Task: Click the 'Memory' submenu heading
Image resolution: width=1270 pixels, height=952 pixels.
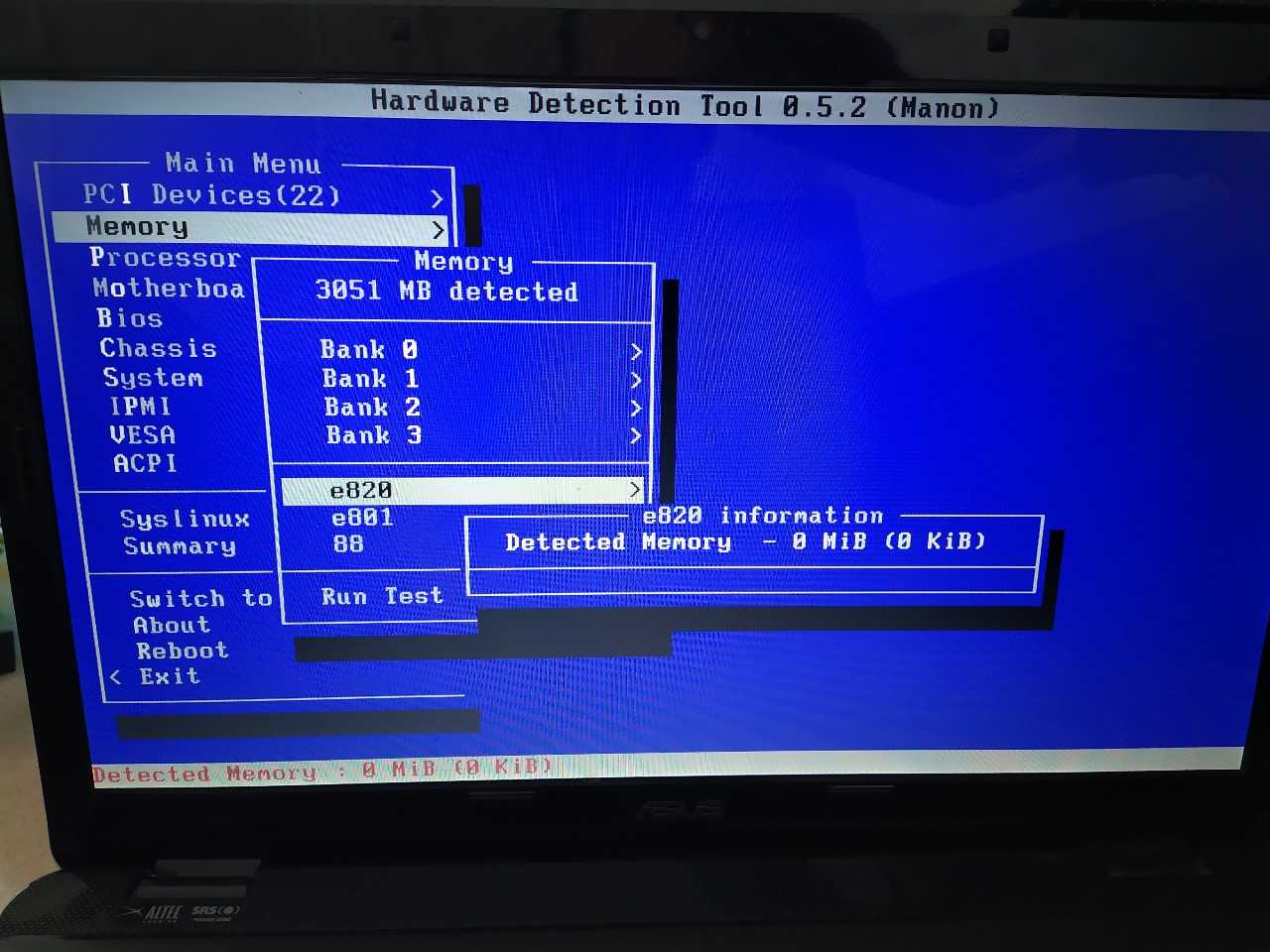Action: 464,262
